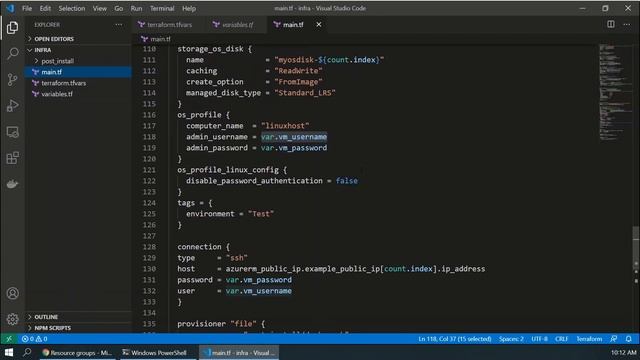Expand the Open Editors section

click(x=54, y=39)
